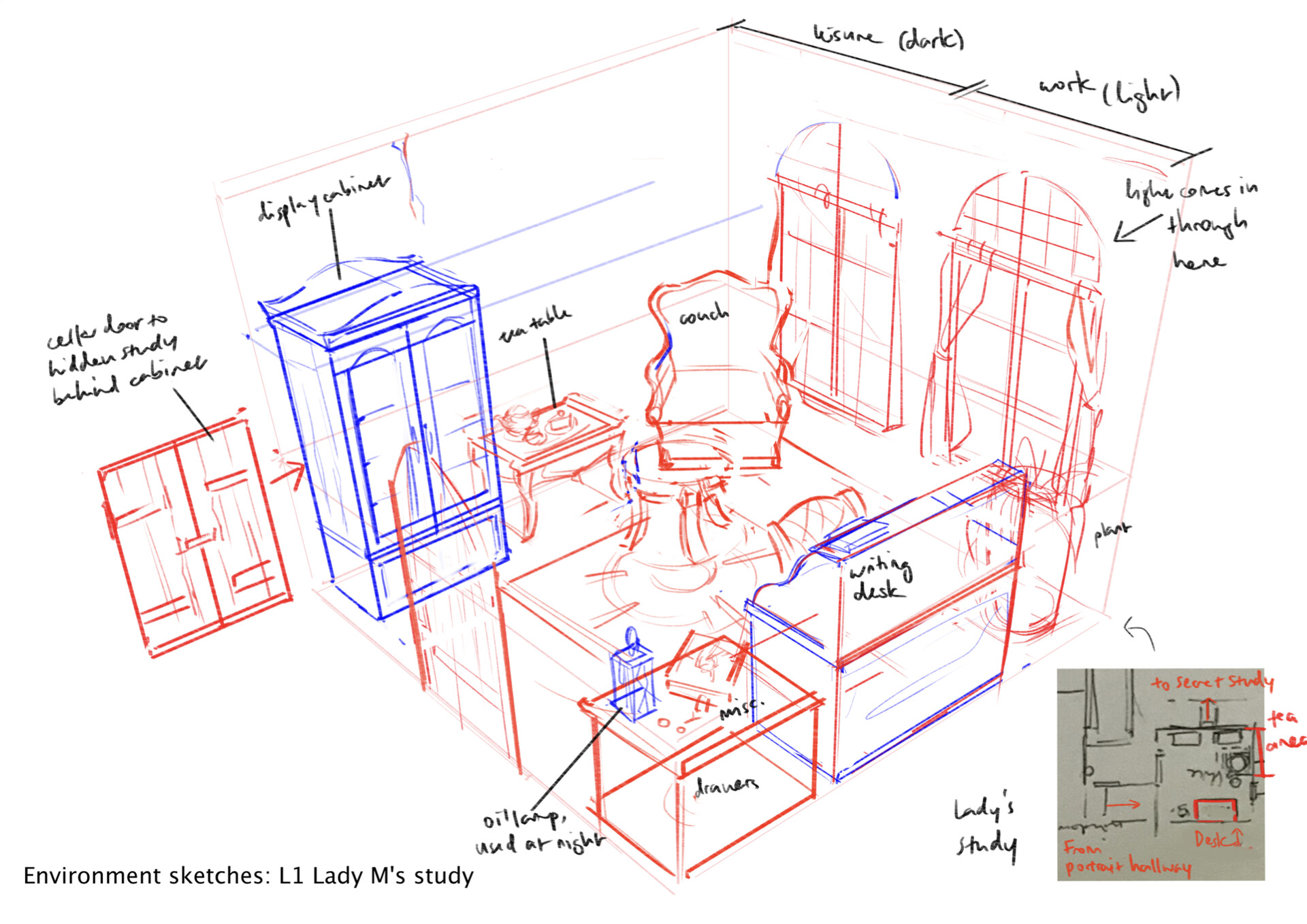
Task: Click the red 'Desk' label in the floor plan
Action: coord(1214,839)
